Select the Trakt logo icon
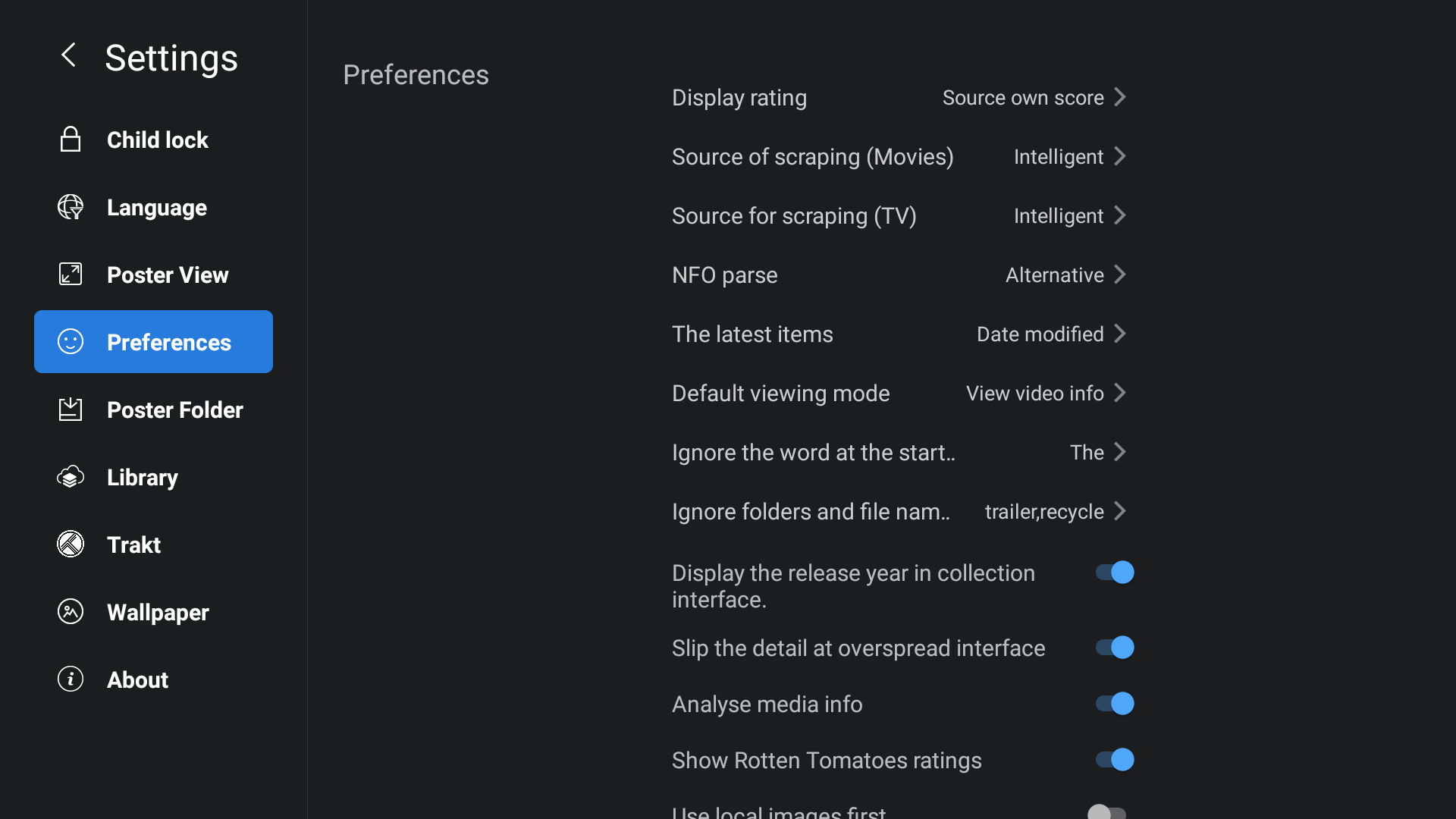Image resolution: width=1456 pixels, height=819 pixels. 71,544
